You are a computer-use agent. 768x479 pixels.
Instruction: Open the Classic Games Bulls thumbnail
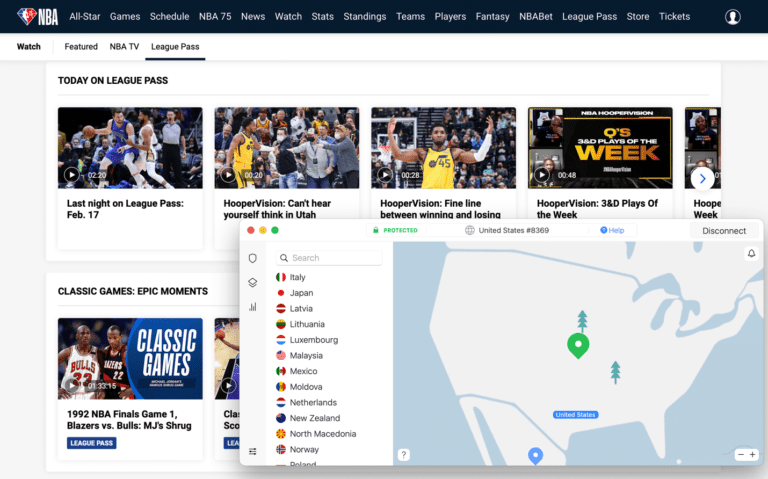[130, 359]
